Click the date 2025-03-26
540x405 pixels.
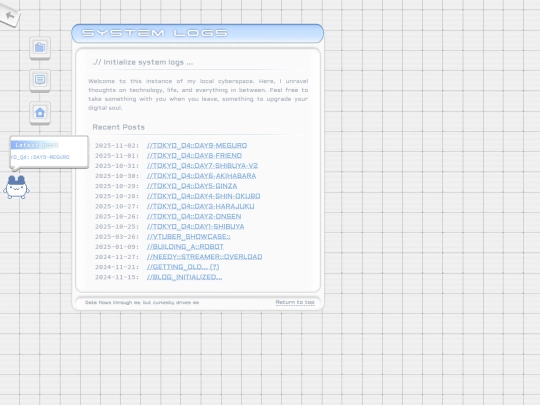tap(117, 237)
